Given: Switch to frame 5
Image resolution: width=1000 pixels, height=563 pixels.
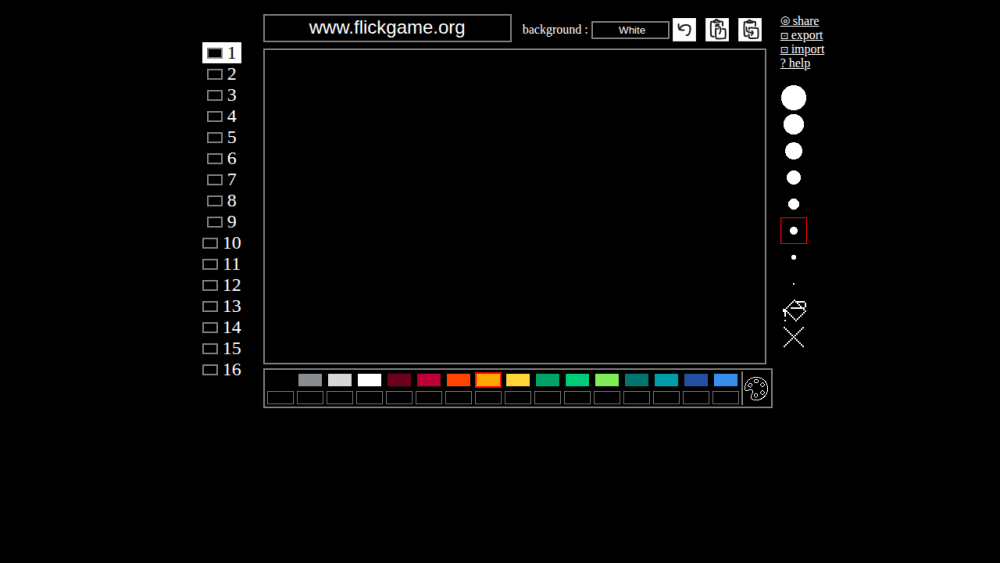Looking at the screenshot, I should click(x=221, y=137).
